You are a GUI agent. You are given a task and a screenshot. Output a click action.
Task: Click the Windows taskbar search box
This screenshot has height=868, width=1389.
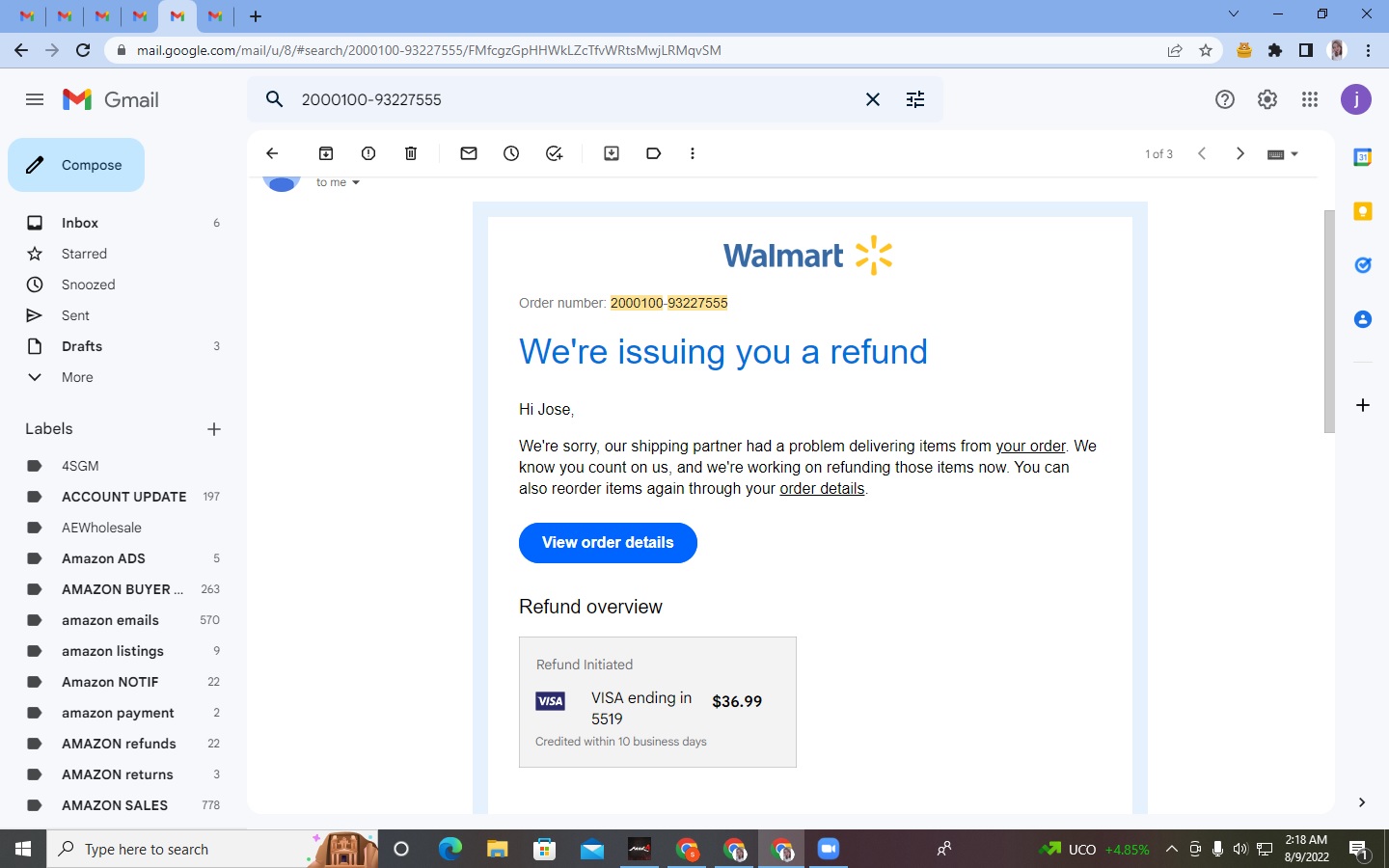click(x=212, y=850)
